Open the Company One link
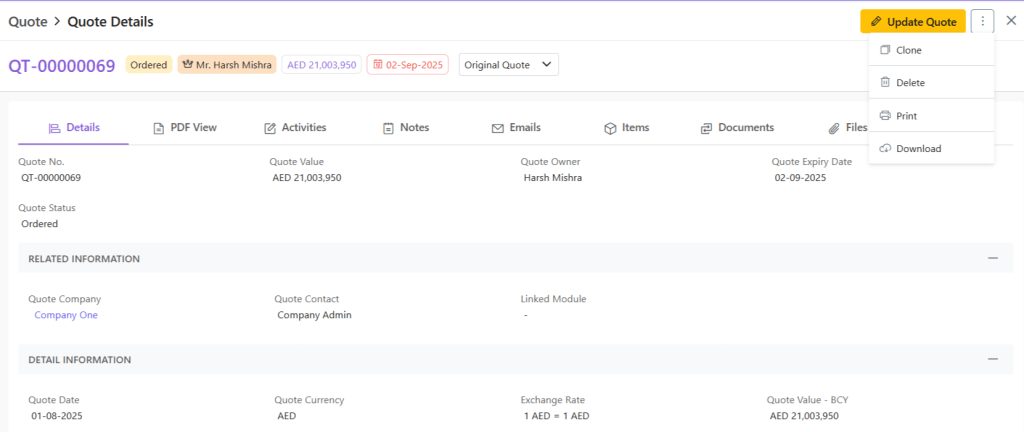This screenshot has height=432, width=1024. (x=66, y=315)
